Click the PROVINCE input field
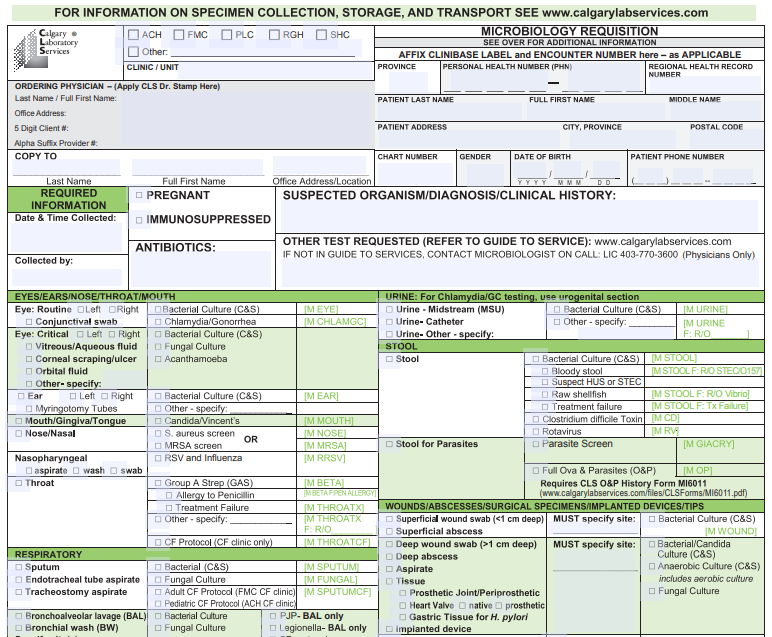 pos(408,82)
